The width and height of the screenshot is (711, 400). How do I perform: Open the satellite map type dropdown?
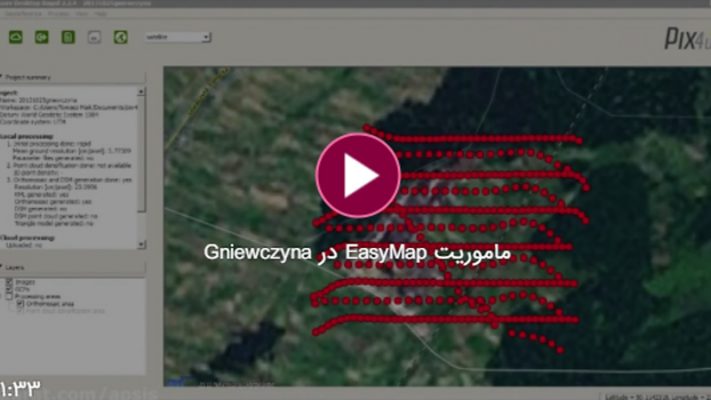[x=178, y=37]
